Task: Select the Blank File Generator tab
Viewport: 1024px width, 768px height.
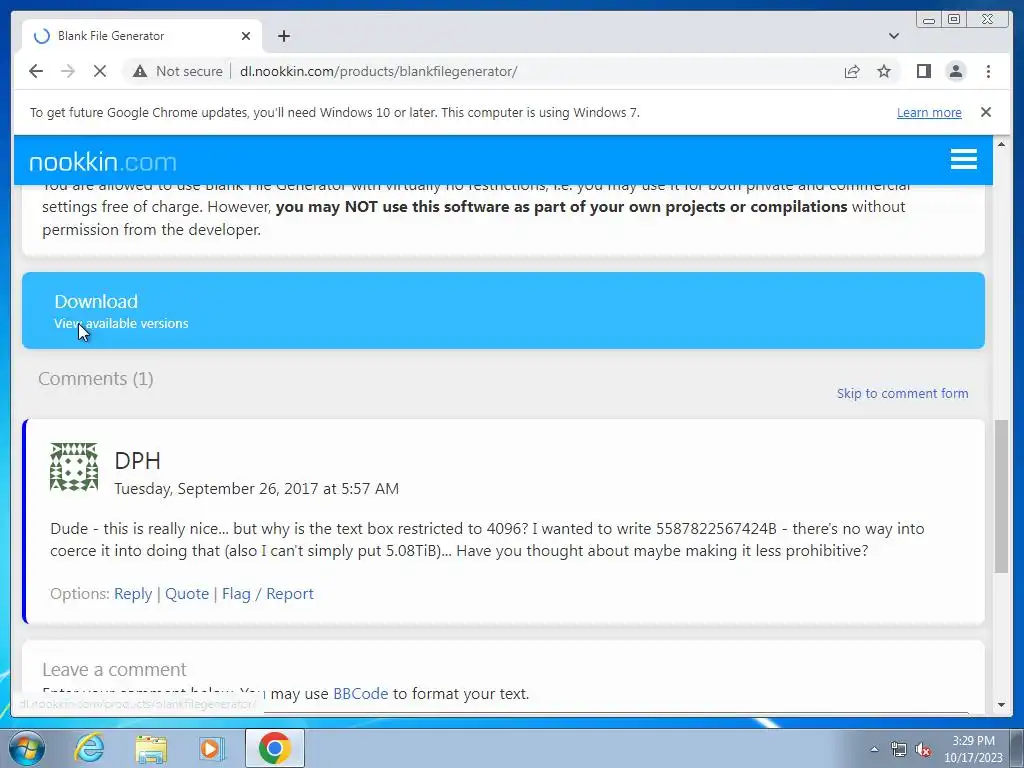Action: coord(142,36)
